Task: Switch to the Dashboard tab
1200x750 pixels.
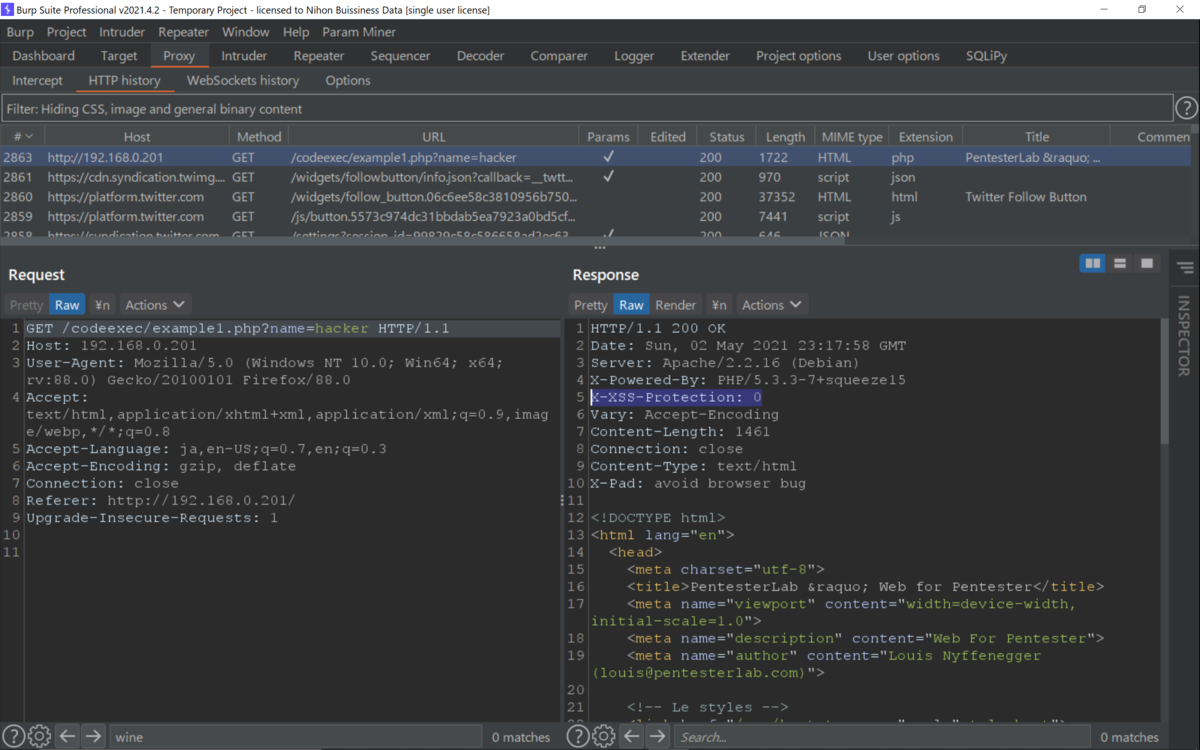Action: pyautogui.click(x=44, y=56)
